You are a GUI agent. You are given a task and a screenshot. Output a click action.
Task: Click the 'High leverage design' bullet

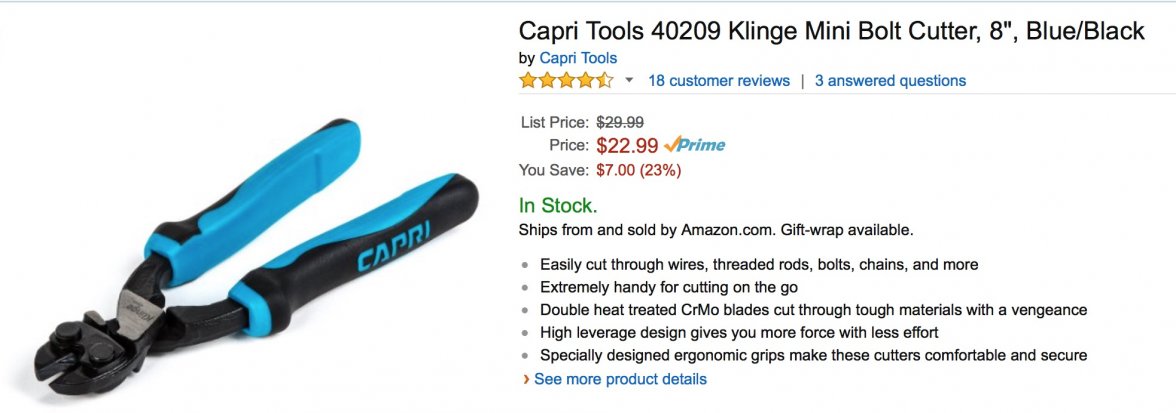point(738,332)
